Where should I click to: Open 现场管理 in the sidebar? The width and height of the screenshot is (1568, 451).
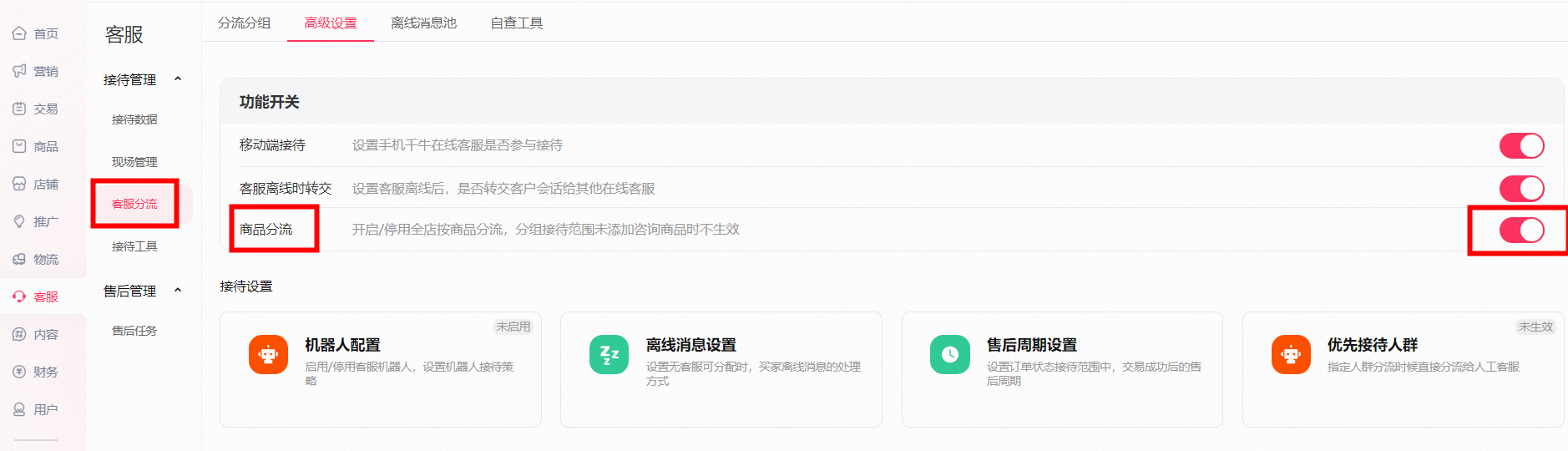(x=134, y=162)
